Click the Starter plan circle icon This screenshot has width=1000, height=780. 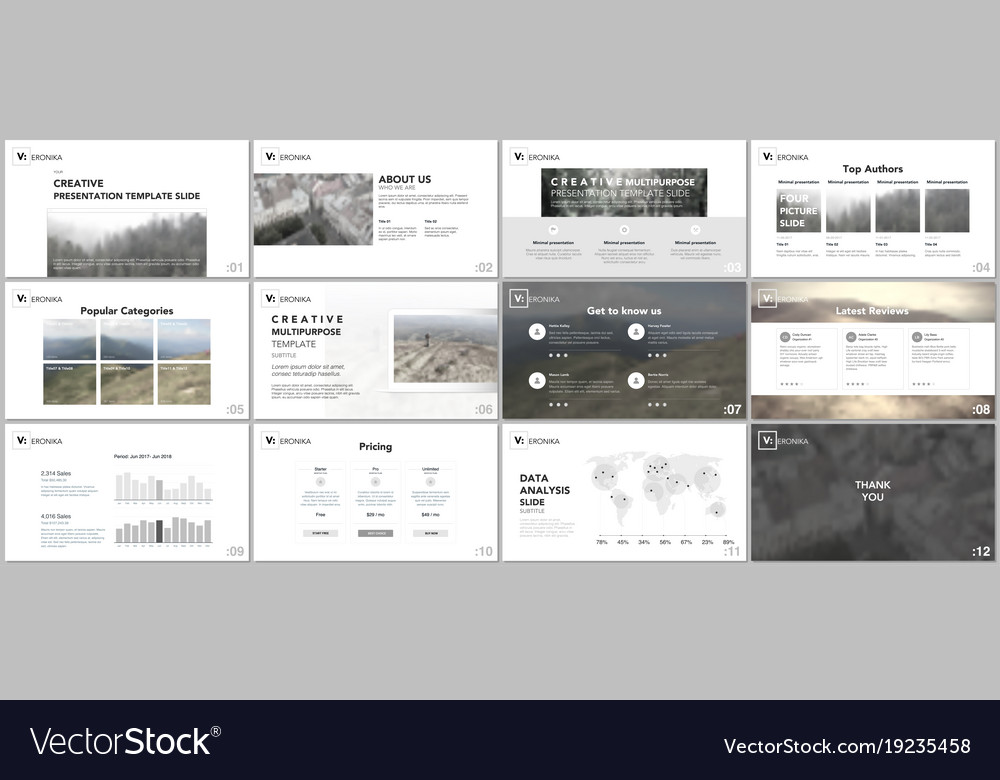coord(320,482)
